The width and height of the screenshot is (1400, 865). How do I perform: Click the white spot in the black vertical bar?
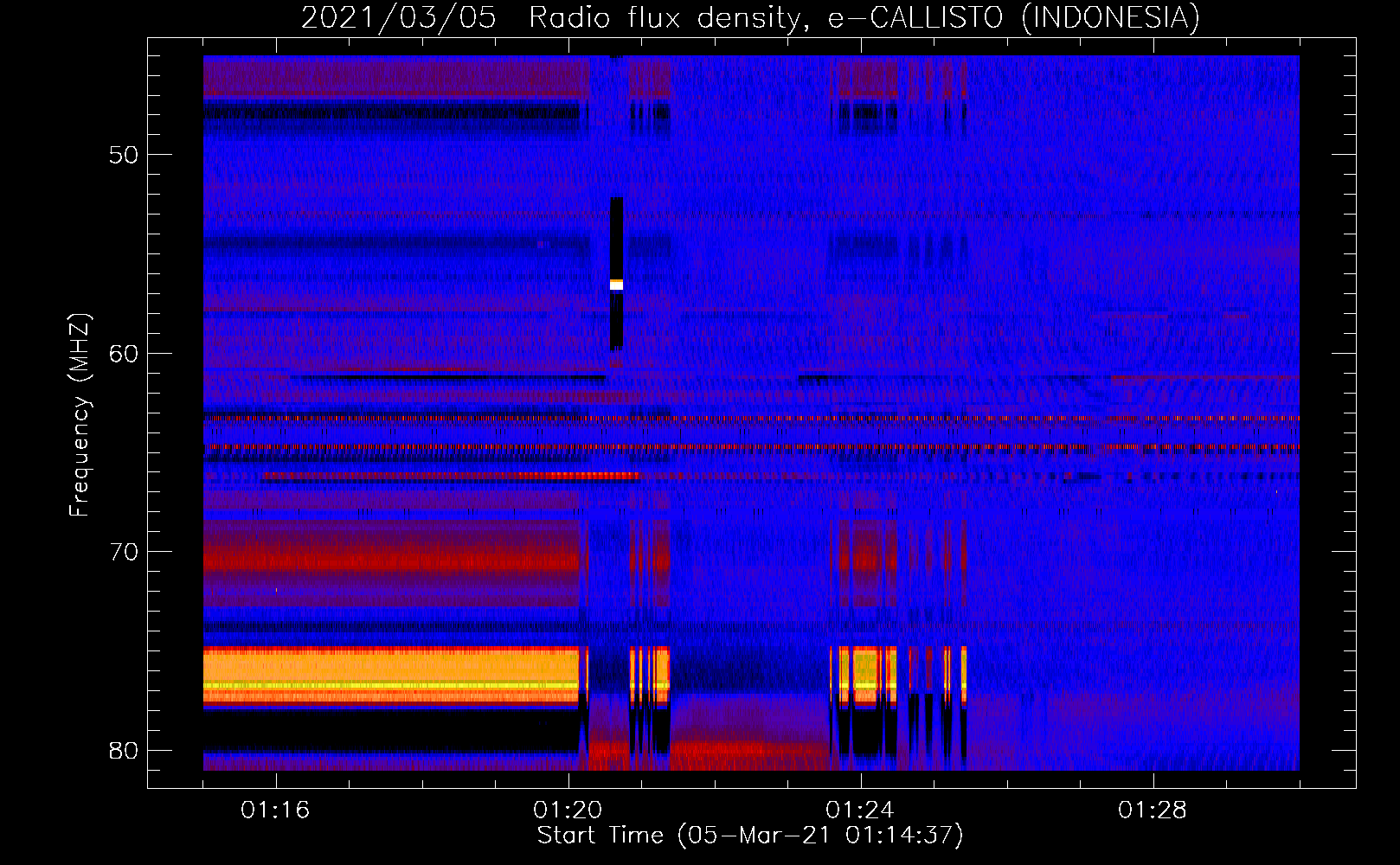(x=616, y=285)
